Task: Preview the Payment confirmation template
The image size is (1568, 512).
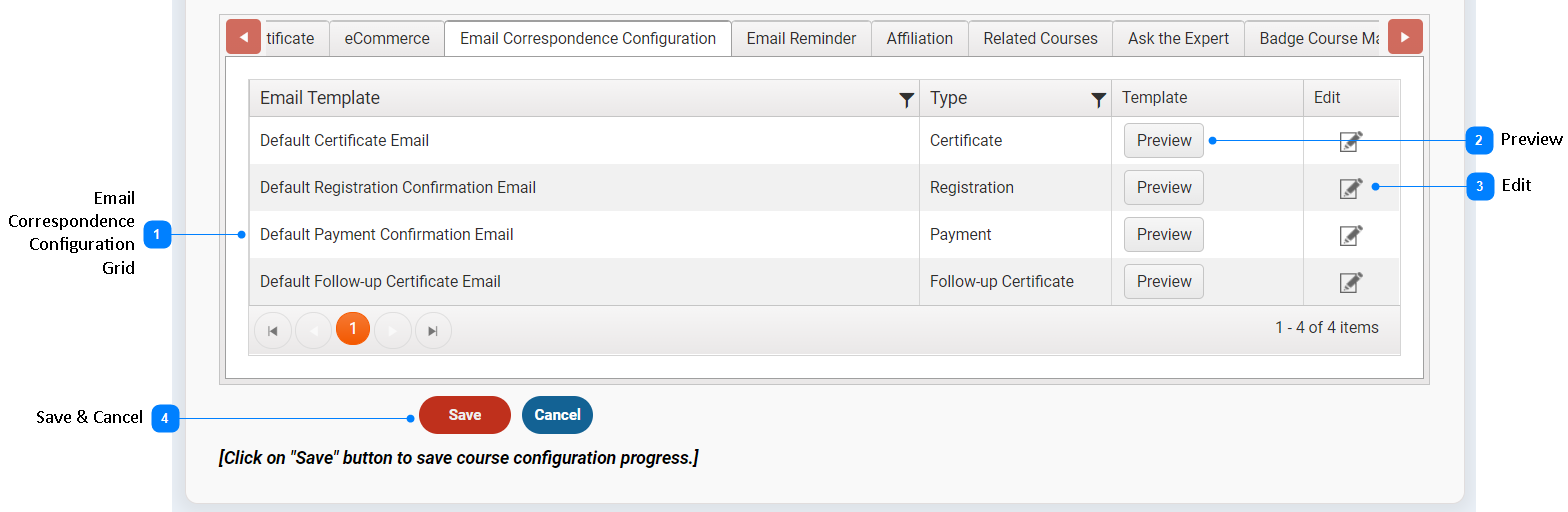Action: [1164, 235]
